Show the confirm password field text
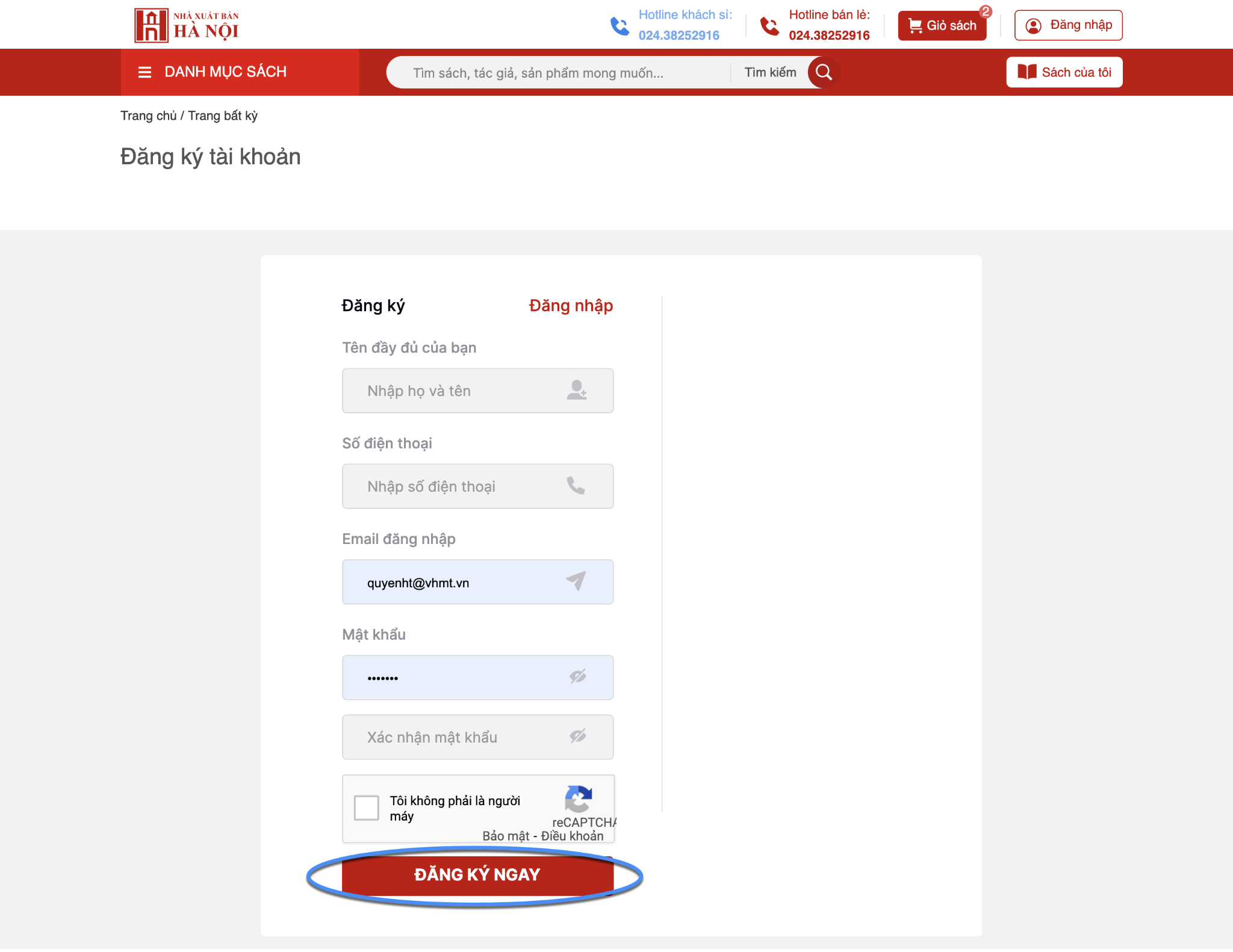This screenshot has height=952, width=1233. [x=578, y=736]
